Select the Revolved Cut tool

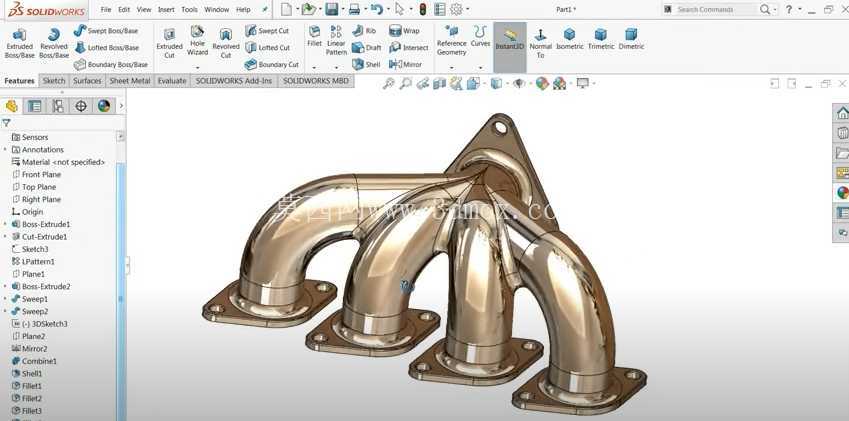pos(226,43)
